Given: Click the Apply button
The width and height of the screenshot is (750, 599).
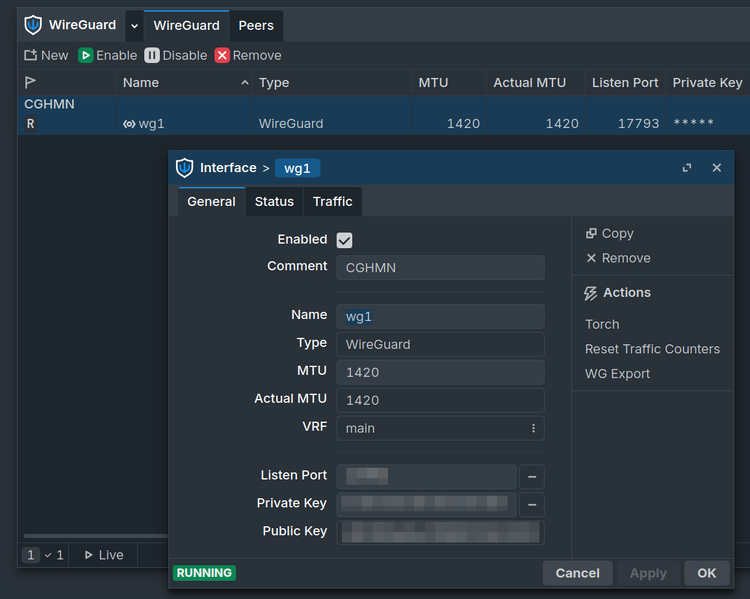Looking at the screenshot, I should 648,573.
